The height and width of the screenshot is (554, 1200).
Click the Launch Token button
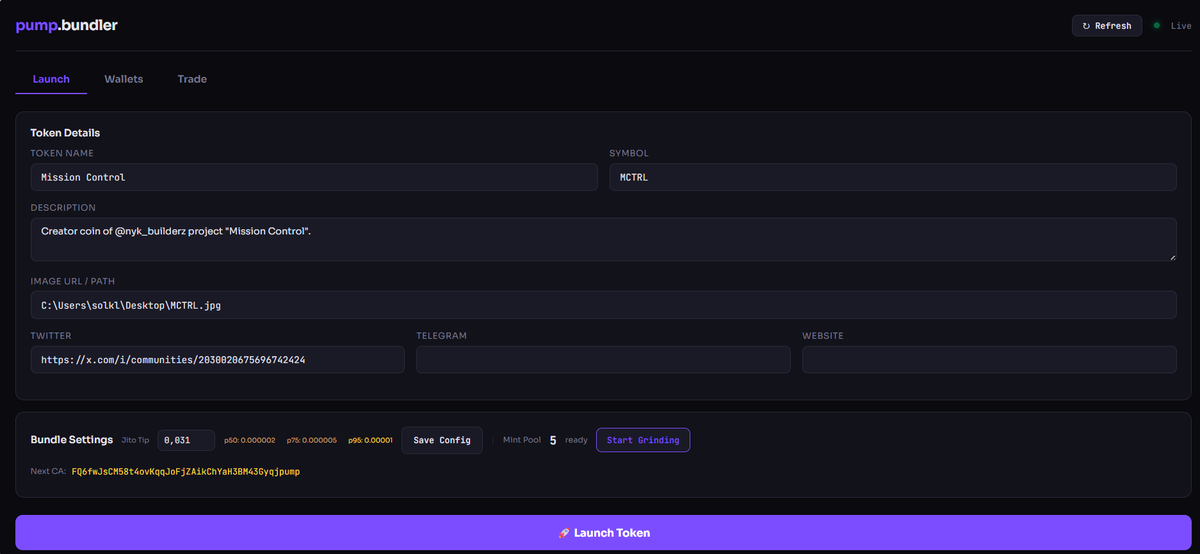[604, 533]
